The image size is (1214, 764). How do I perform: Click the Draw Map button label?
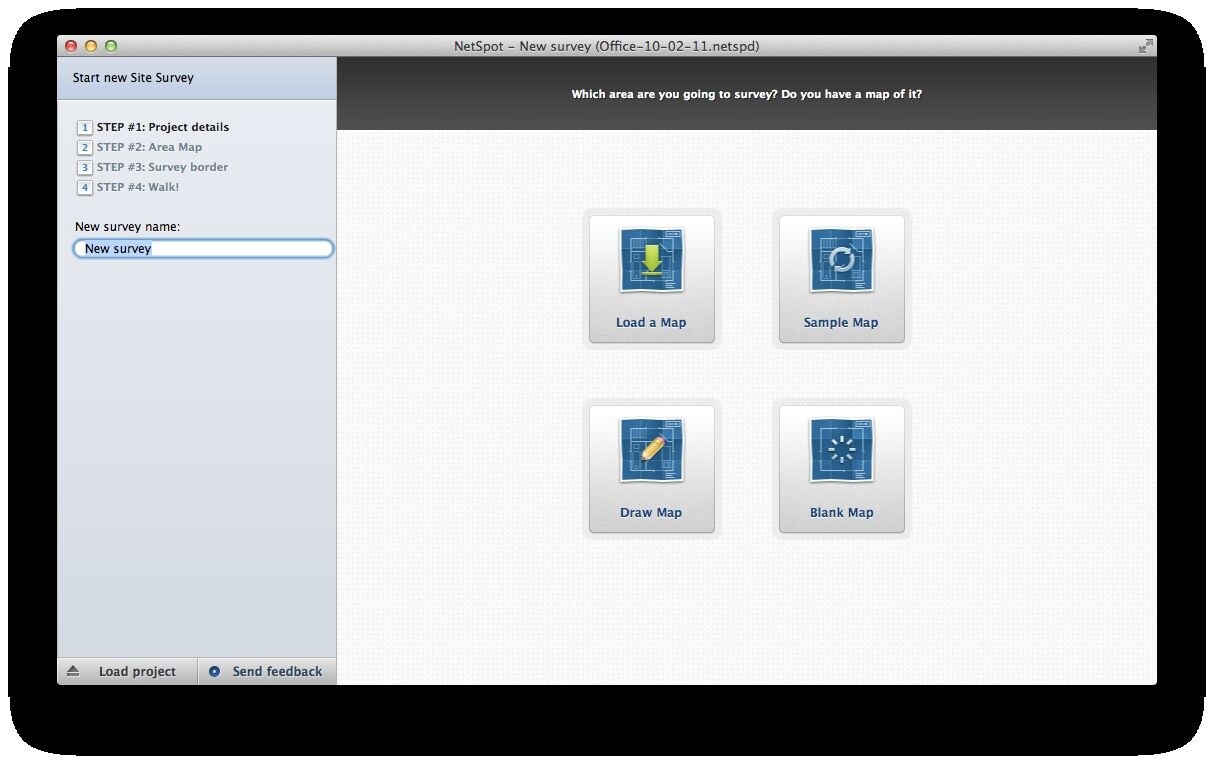click(651, 513)
